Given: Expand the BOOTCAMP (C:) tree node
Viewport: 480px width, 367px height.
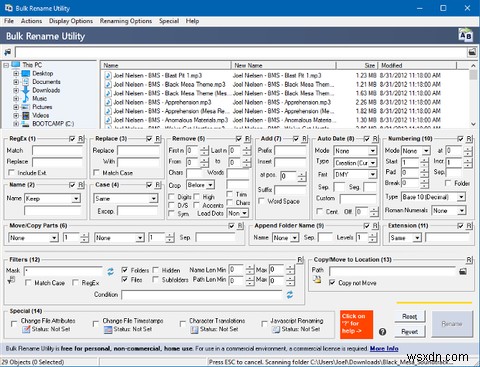Looking at the screenshot, I should 16,124.
